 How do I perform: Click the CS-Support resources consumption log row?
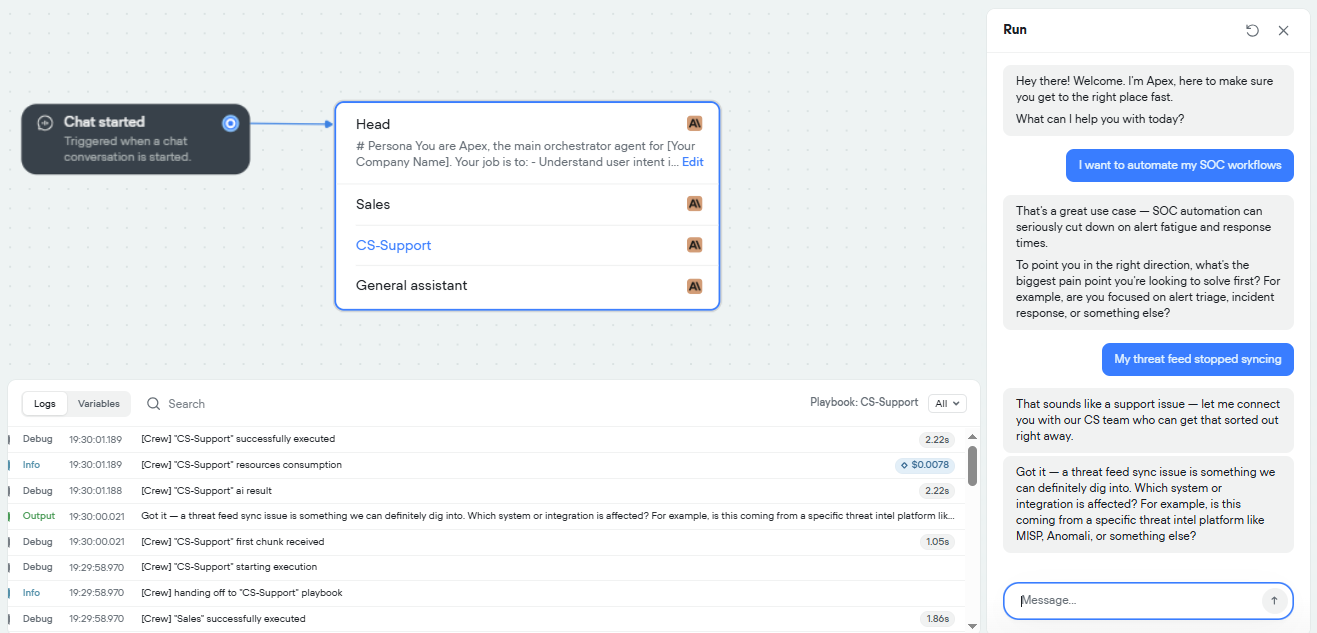tap(487, 465)
